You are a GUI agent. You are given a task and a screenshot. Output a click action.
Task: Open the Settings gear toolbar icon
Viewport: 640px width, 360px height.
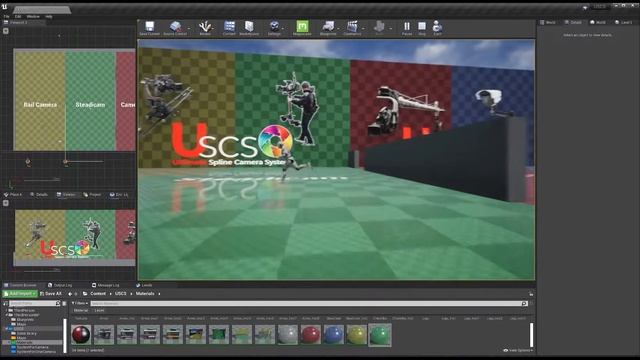tap(274, 27)
